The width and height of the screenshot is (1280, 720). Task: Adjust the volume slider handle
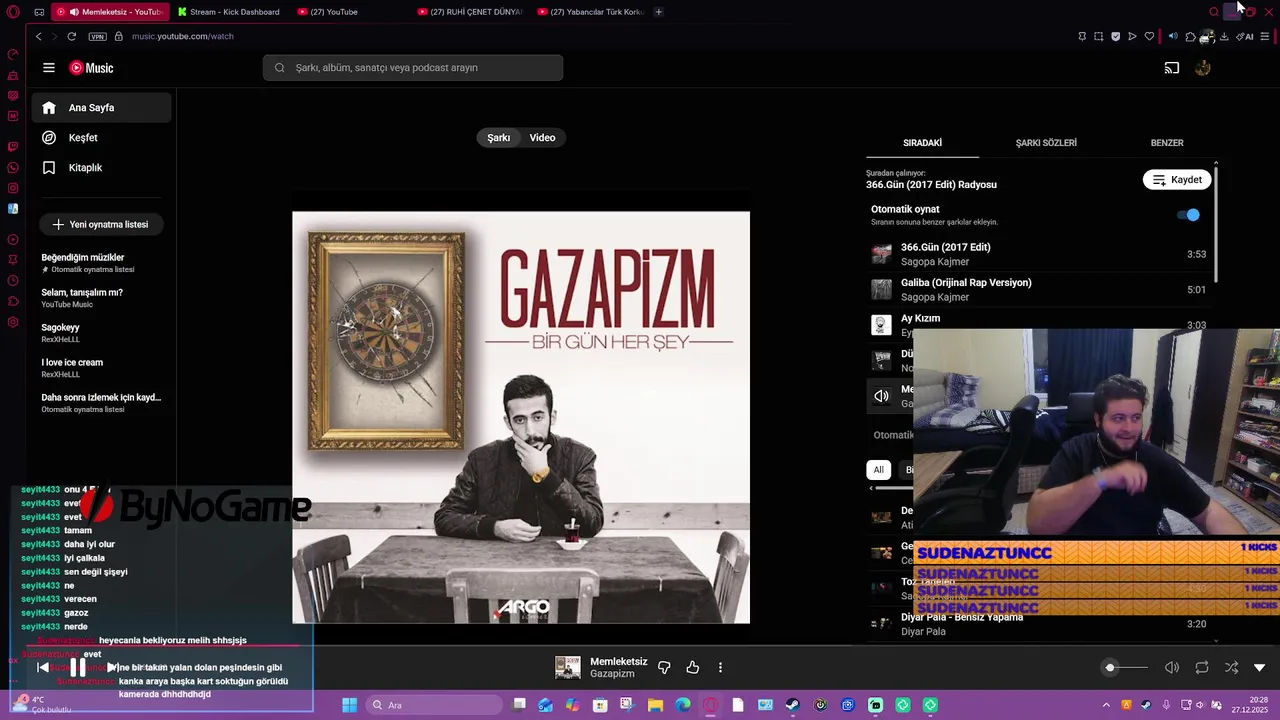point(1110,667)
